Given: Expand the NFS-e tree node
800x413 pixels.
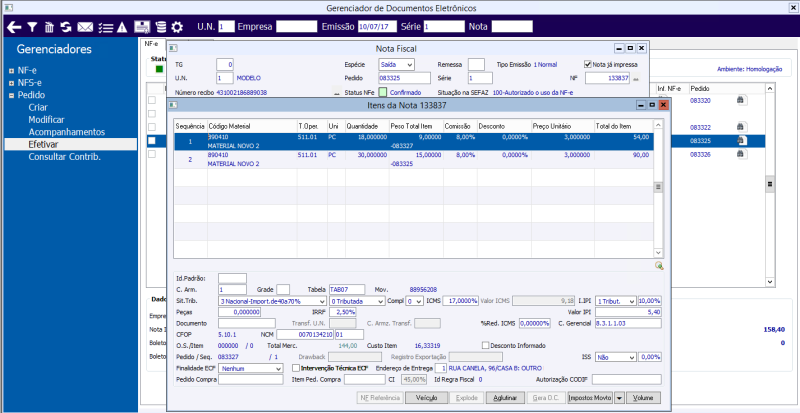Looking at the screenshot, I should (x=11, y=83).
